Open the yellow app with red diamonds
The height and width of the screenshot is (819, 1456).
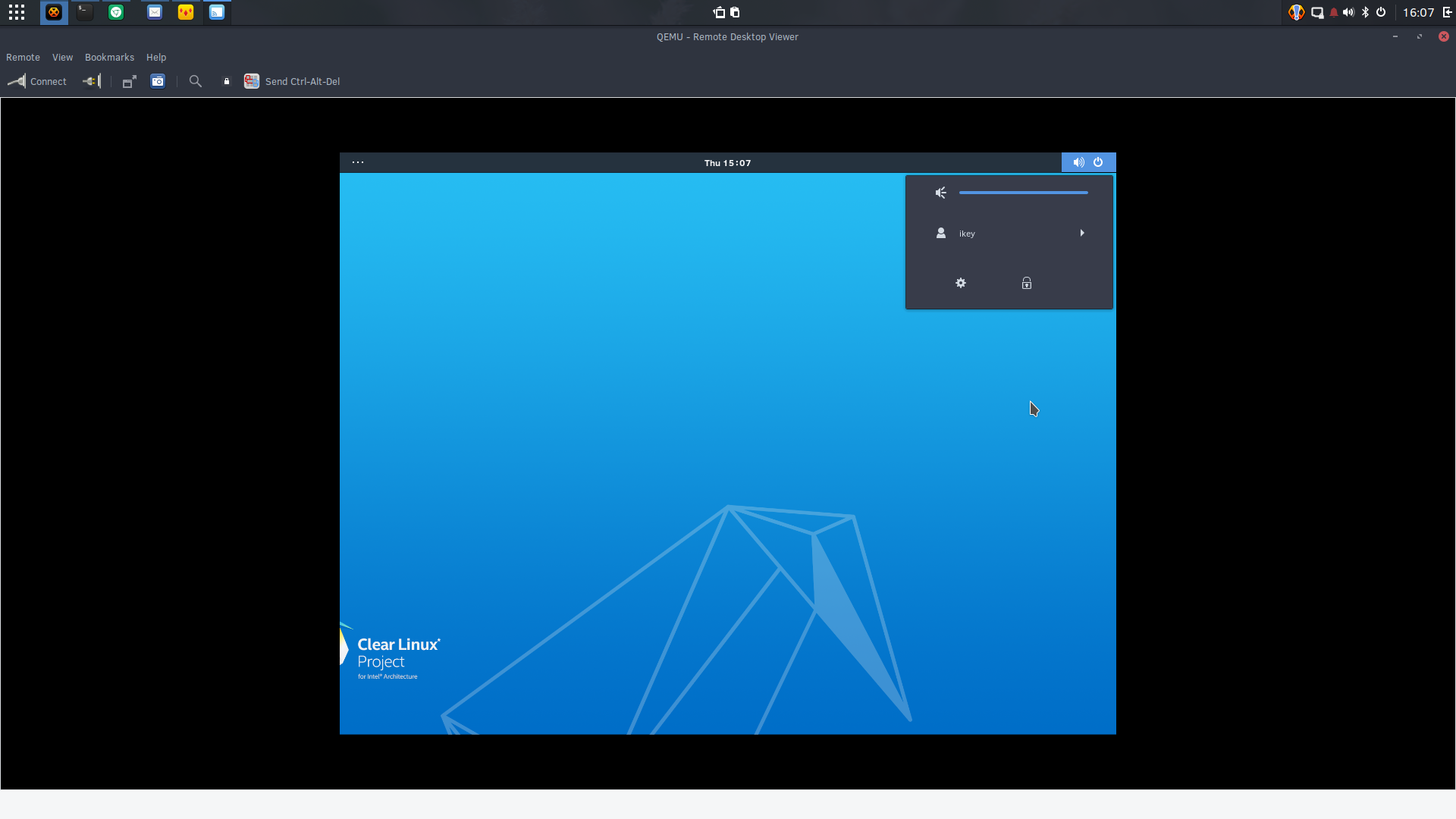(x=186, y=12)
